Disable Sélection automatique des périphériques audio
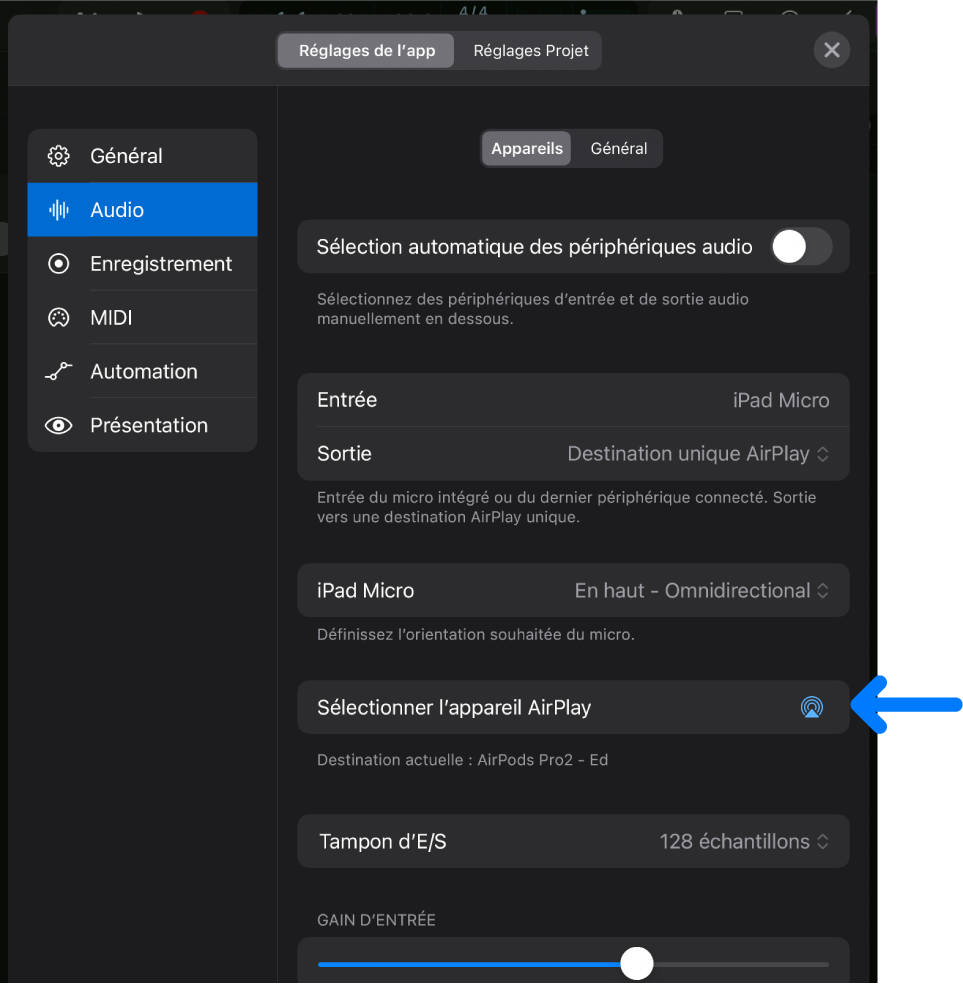 [x=800, y=246]
